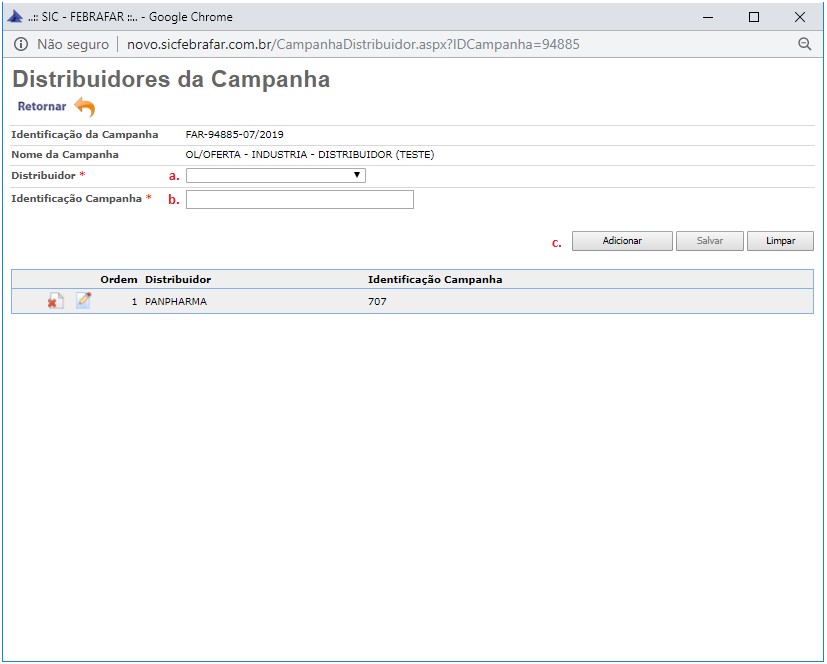
Task: Click the orange return arrow icon
Action: tap(85, 107)
